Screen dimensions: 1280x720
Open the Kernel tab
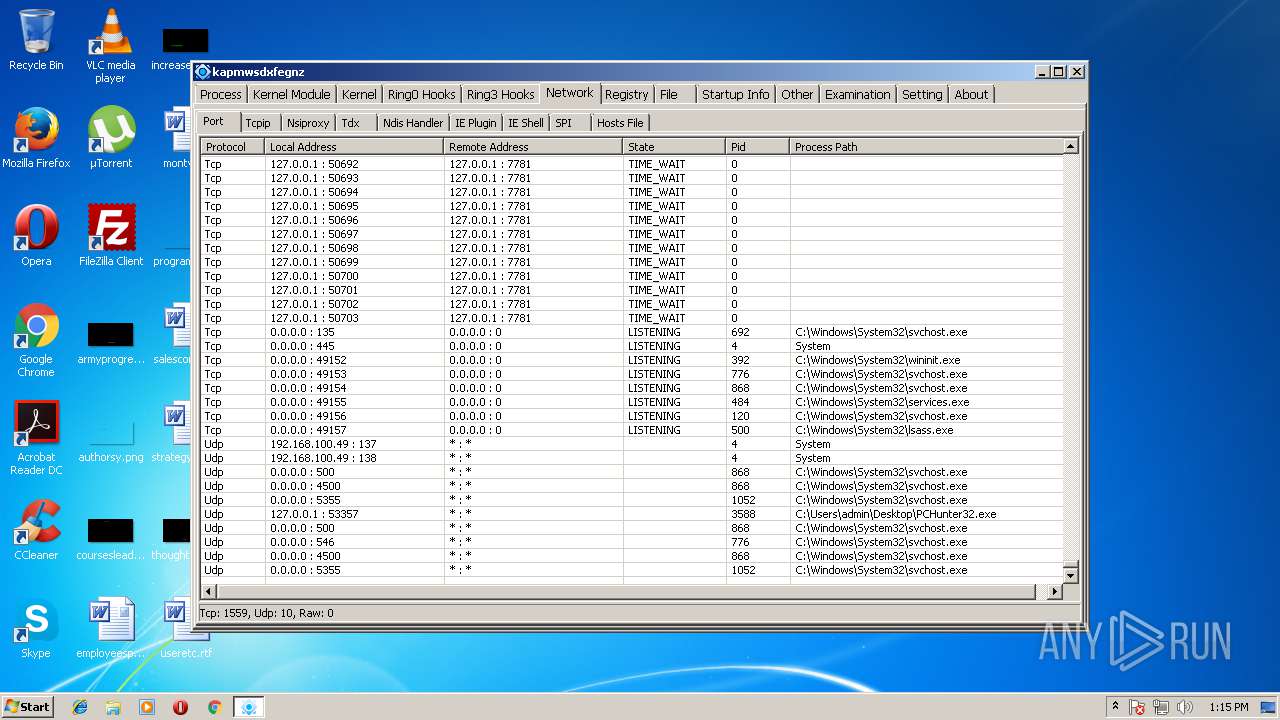359,94
